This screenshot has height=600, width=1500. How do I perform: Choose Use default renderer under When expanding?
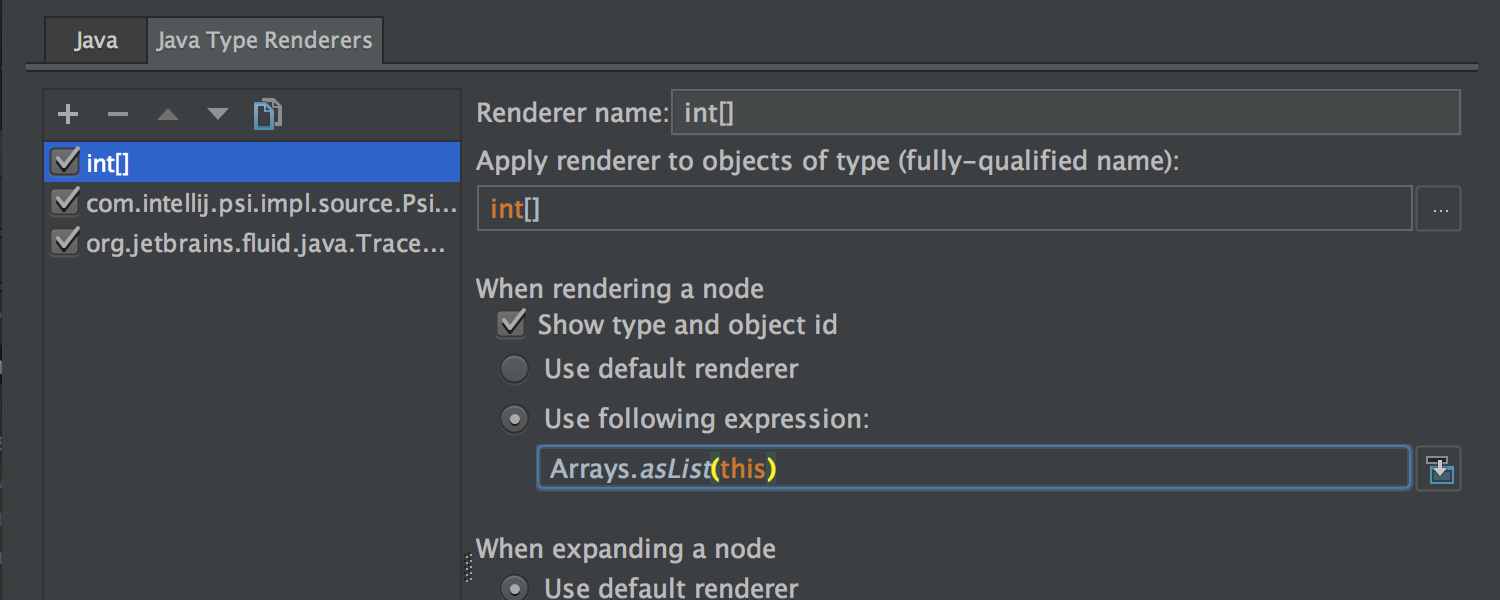tap(514, 588)
